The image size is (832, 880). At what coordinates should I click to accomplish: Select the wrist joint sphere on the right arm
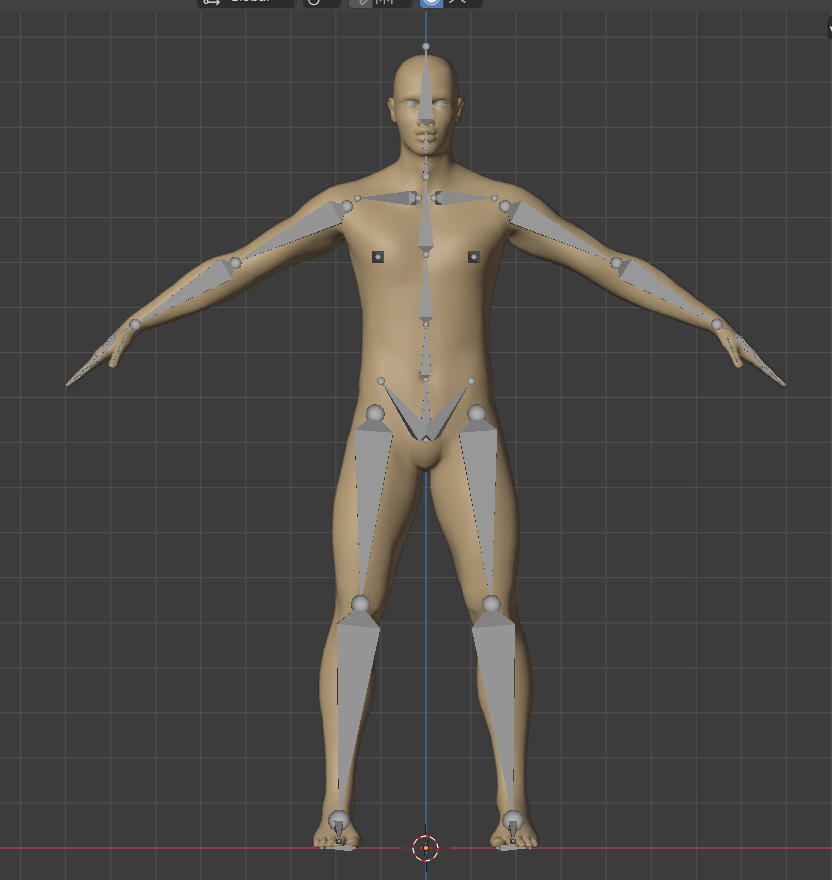click(x=717, y=324)
